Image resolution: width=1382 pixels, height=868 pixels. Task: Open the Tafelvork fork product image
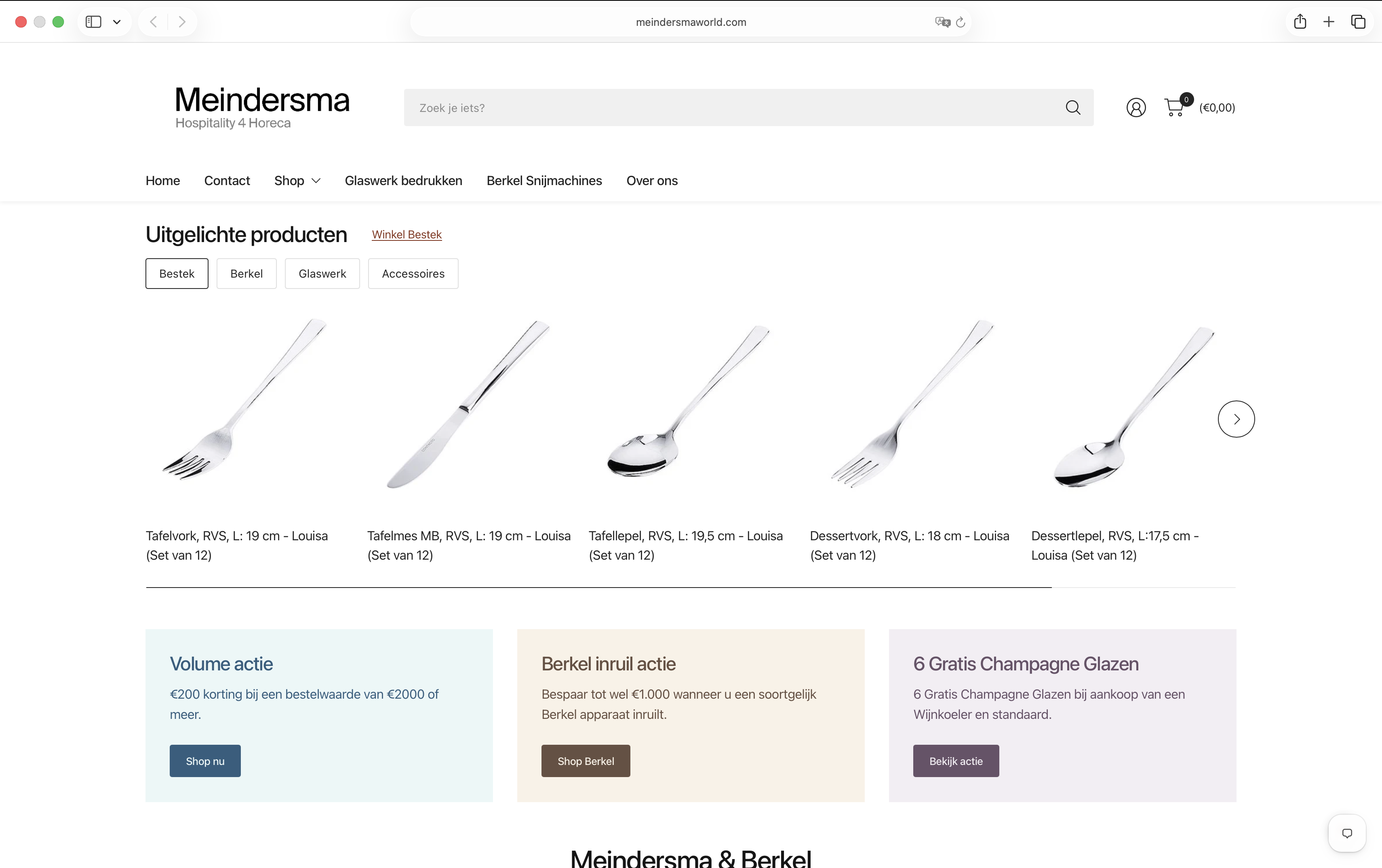click(x=244, y=400)
